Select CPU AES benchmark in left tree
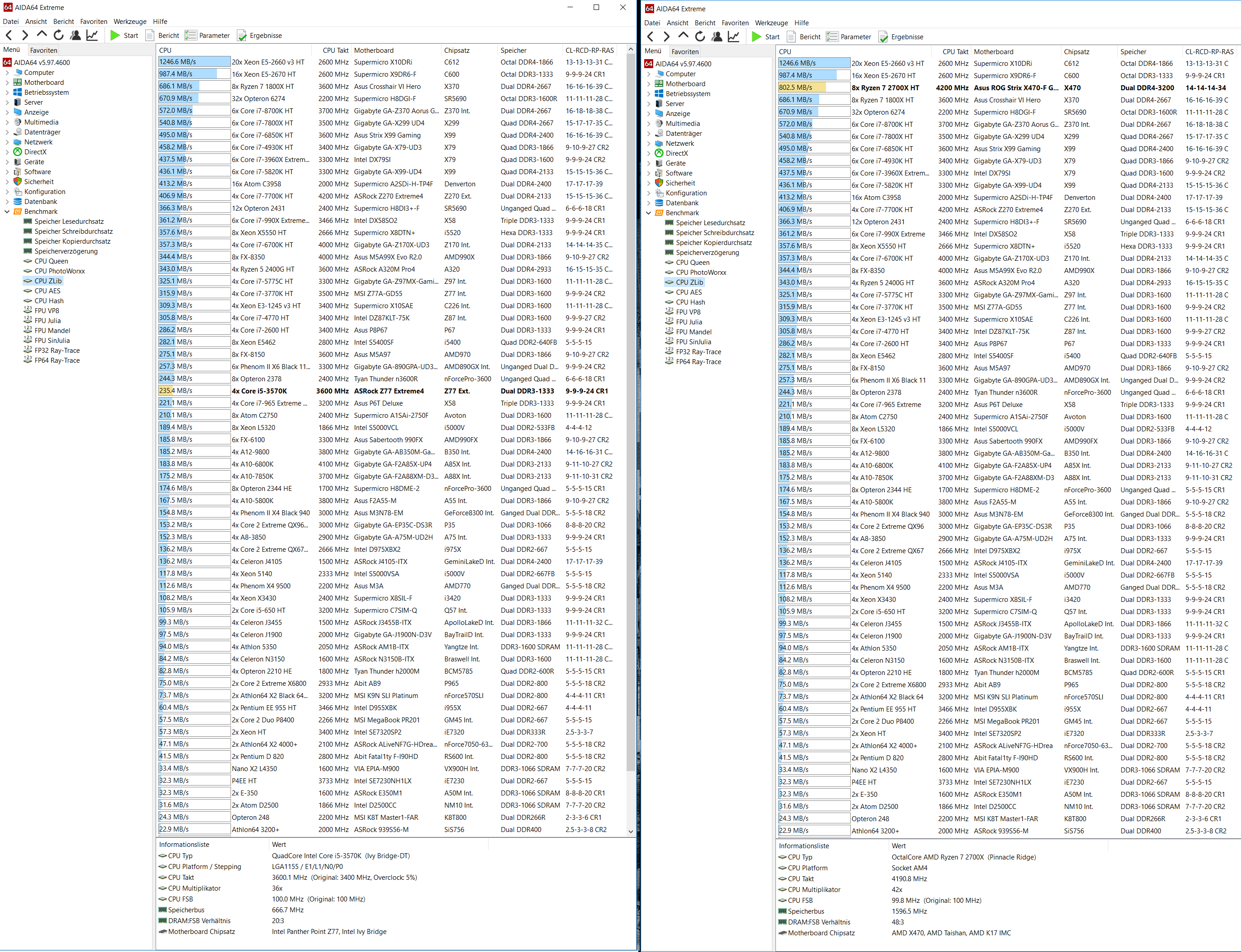The height and width of the screenshot is (952, 1241). click(47, 291)
